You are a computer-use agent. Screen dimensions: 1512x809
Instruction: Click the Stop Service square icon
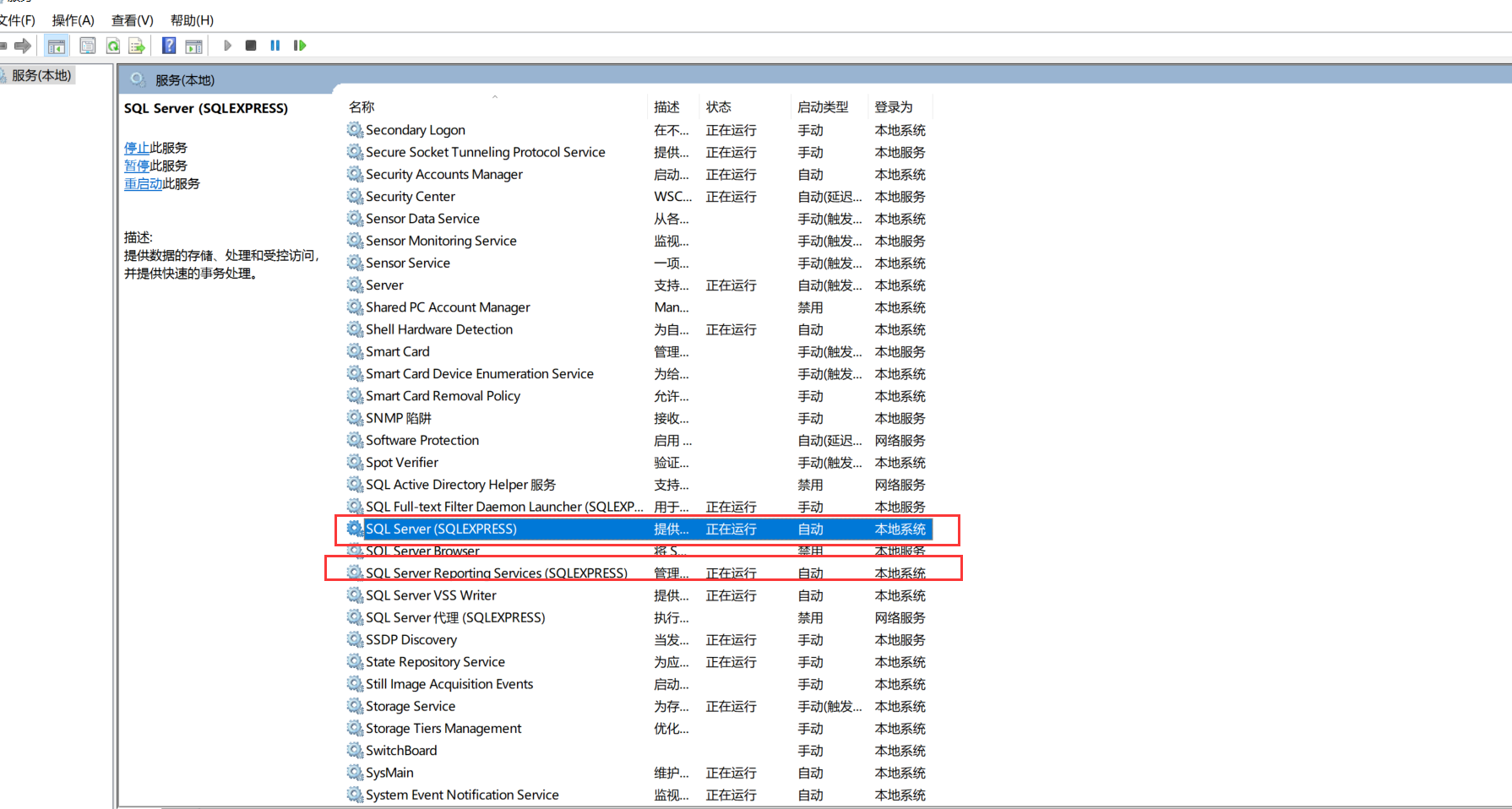point(251,46)
